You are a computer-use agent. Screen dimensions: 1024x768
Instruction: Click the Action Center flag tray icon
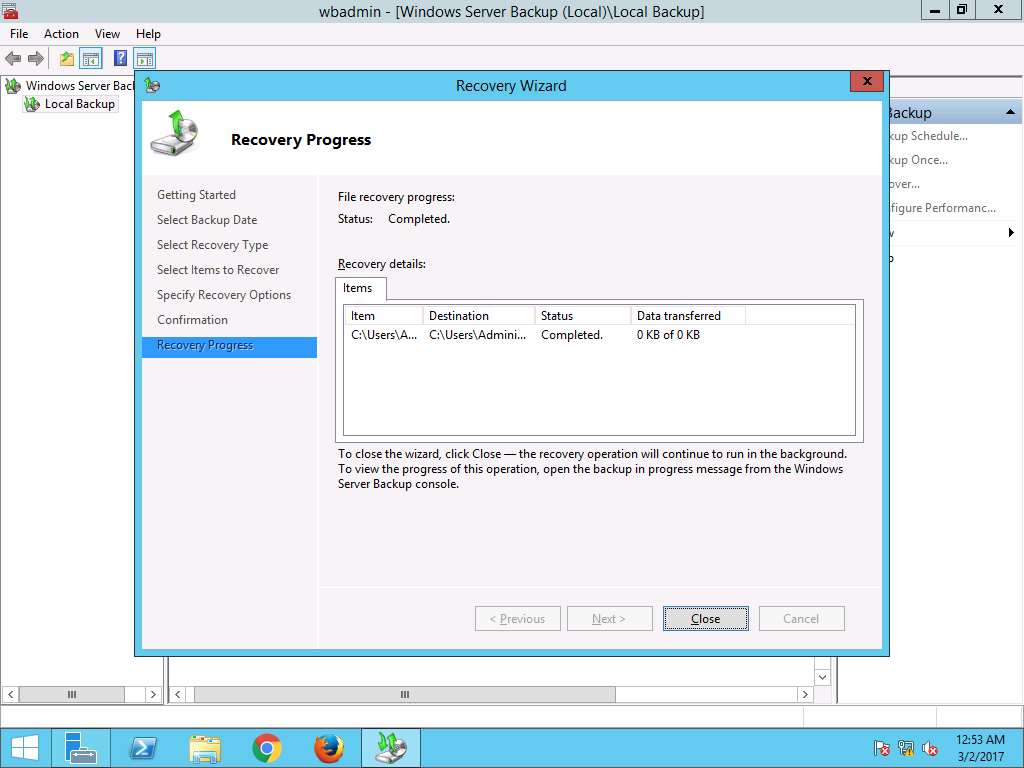[x=881, y=748]
